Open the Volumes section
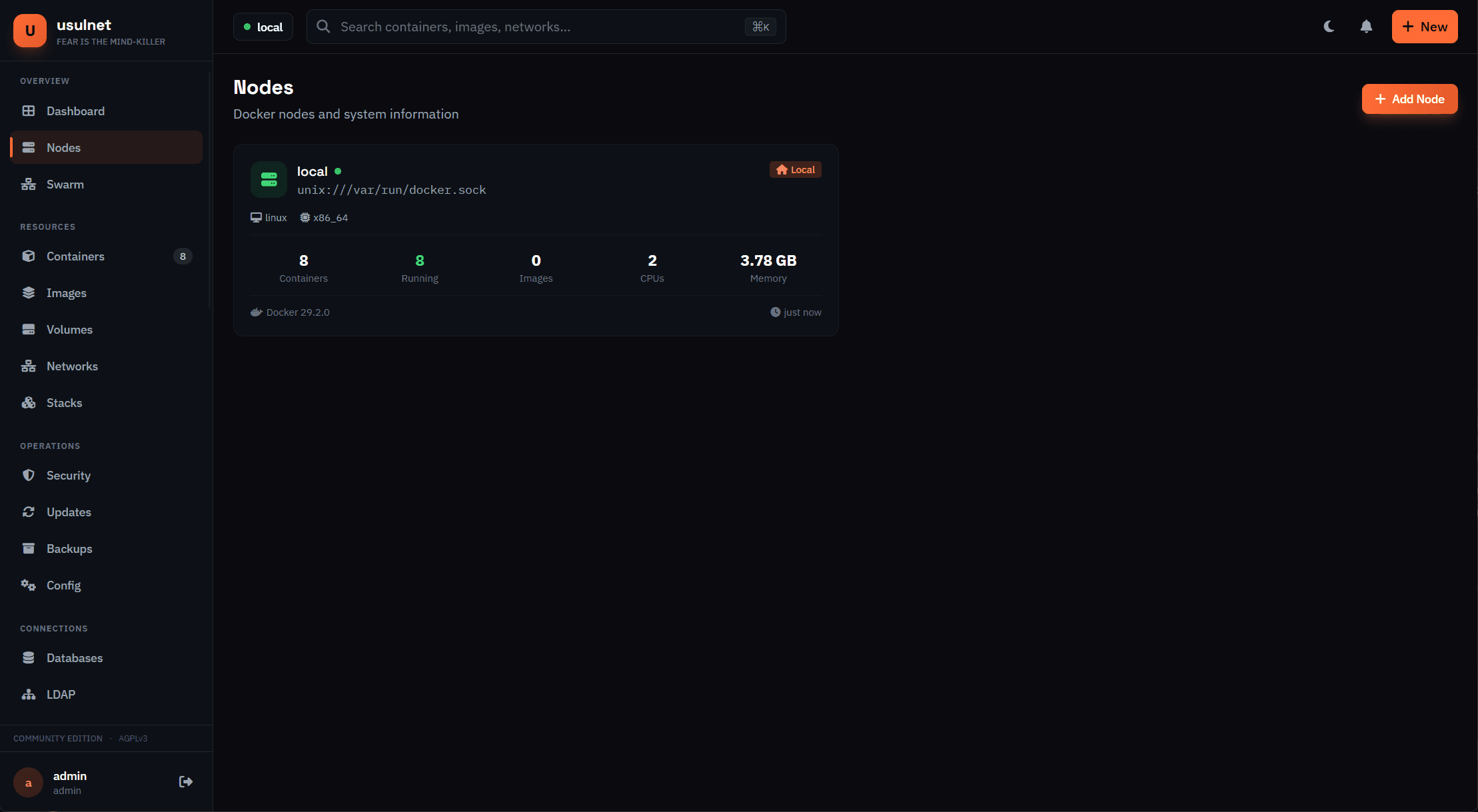 coord(69,329)
